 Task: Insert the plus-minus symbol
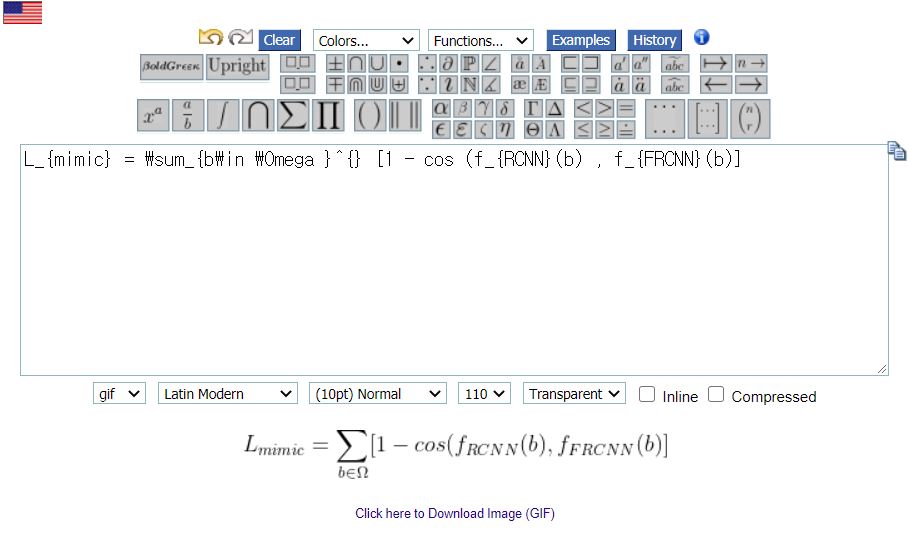pos(335,63)
